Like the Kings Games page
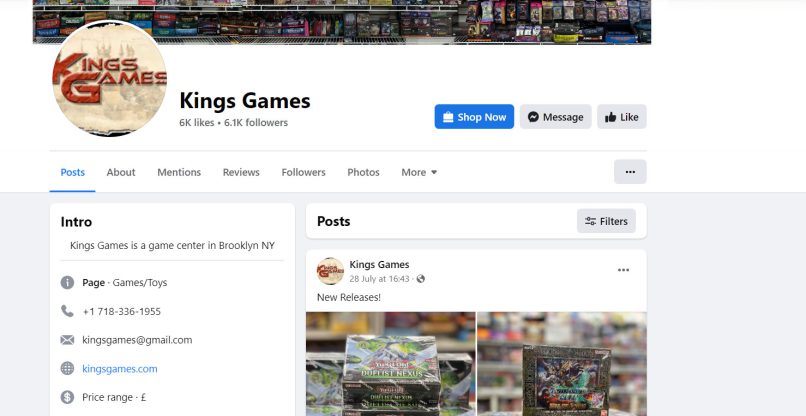The height and width of the screenshot is (416, 806). coord(621,117)
